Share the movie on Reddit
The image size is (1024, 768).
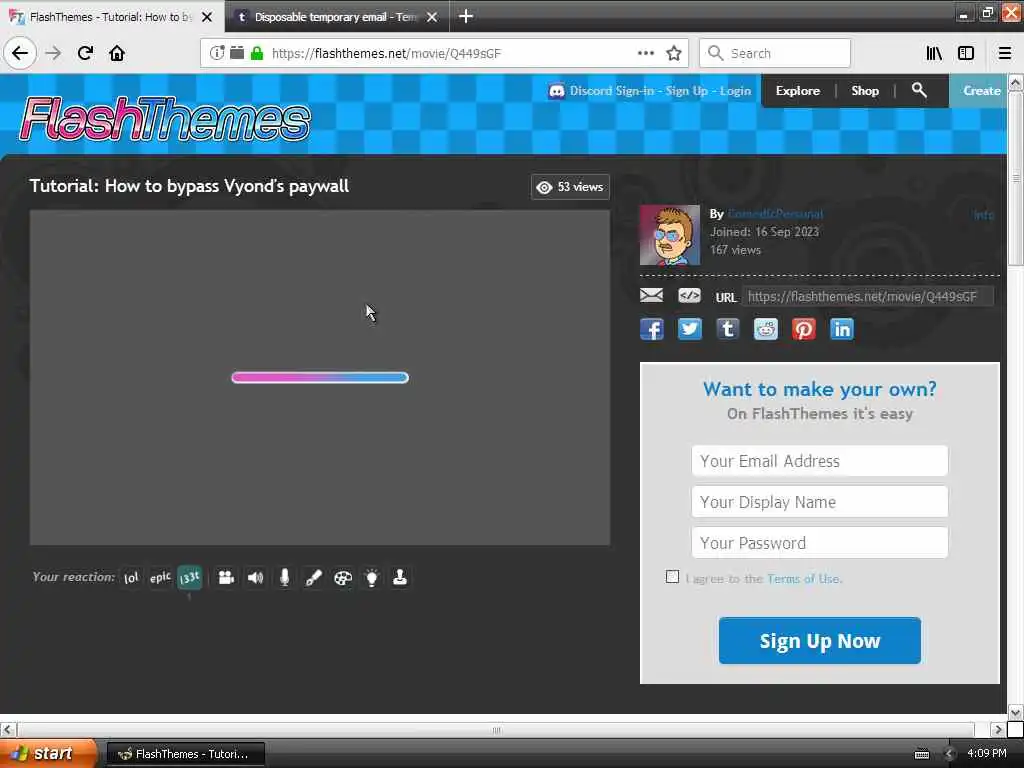765,329
